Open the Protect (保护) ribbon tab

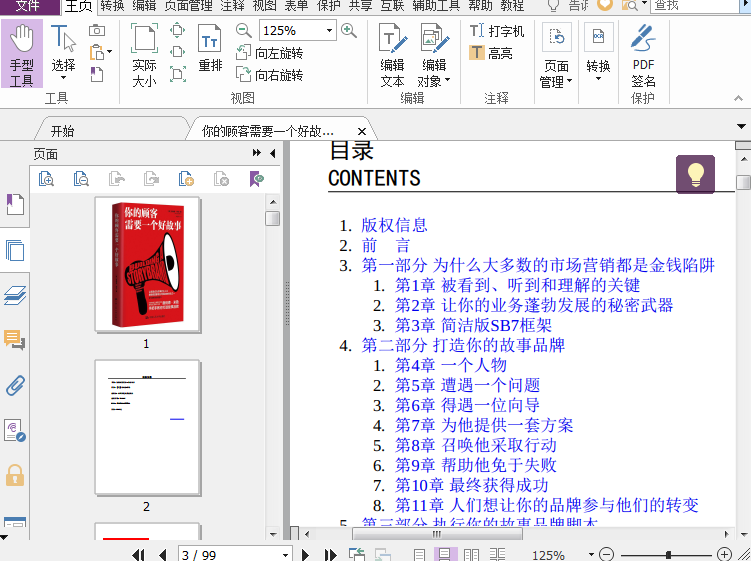click(329, 6)
